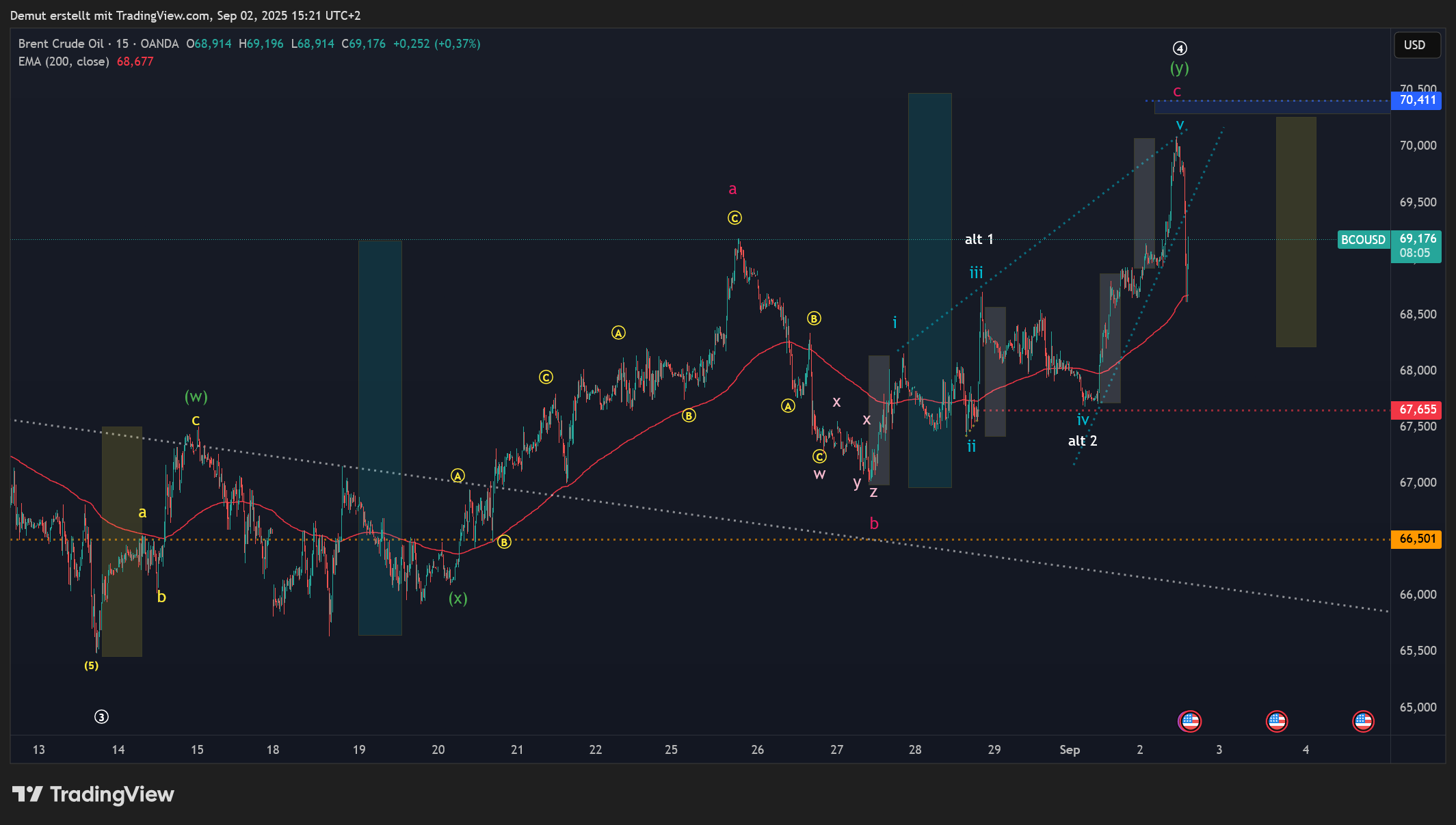Select the orange 66,501 price level label
Image resolution: width=1456 pixels, height=825 pixels.
(1417, 539)
